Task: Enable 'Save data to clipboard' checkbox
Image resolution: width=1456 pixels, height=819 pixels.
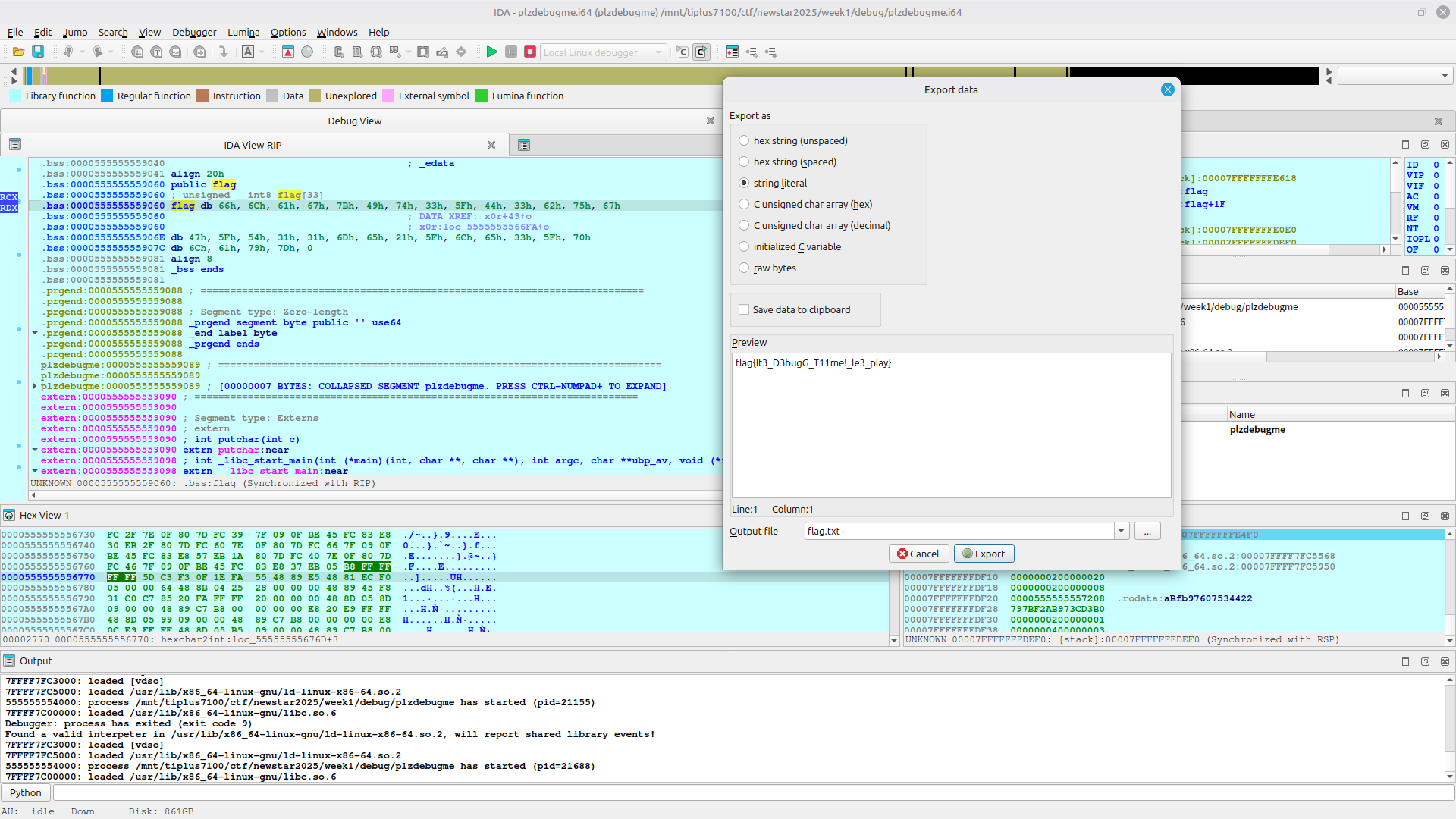Action: coord(744,310)
